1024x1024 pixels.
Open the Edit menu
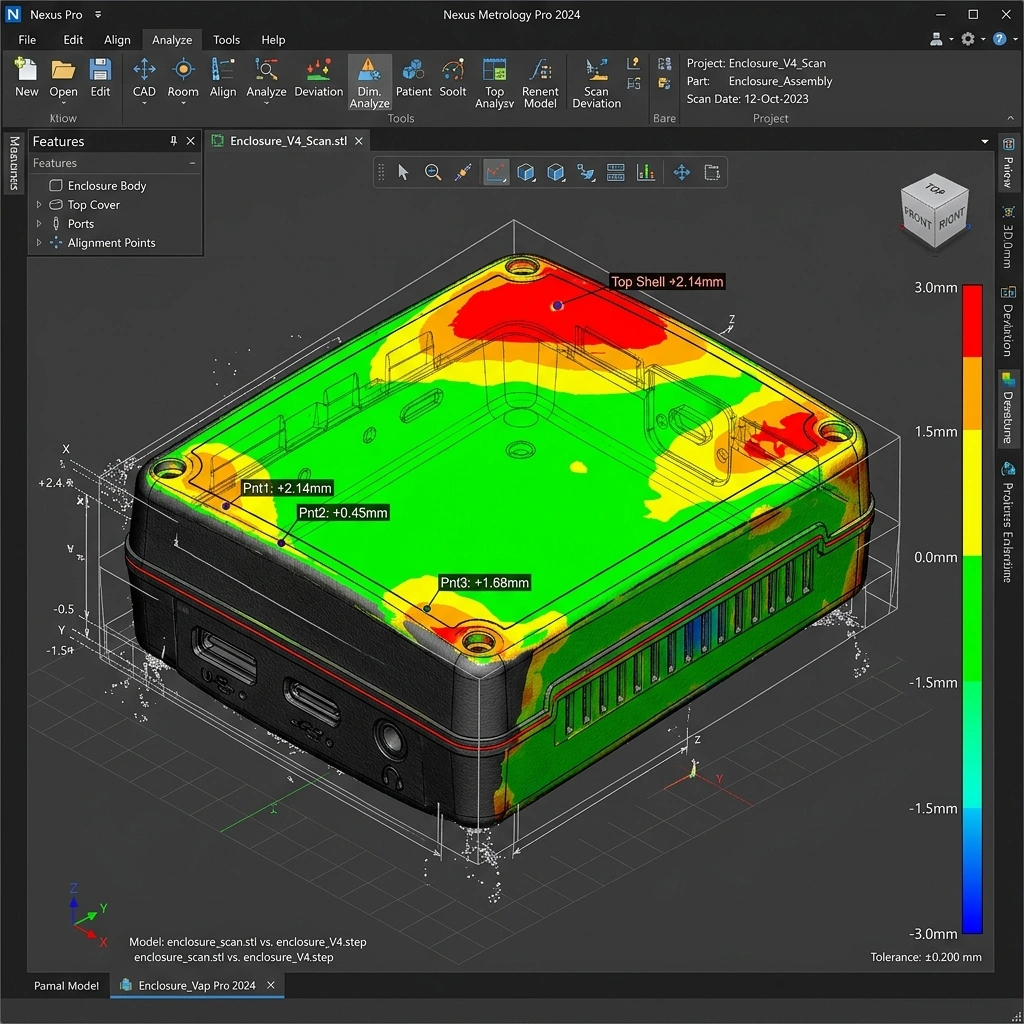coord(73,40)
